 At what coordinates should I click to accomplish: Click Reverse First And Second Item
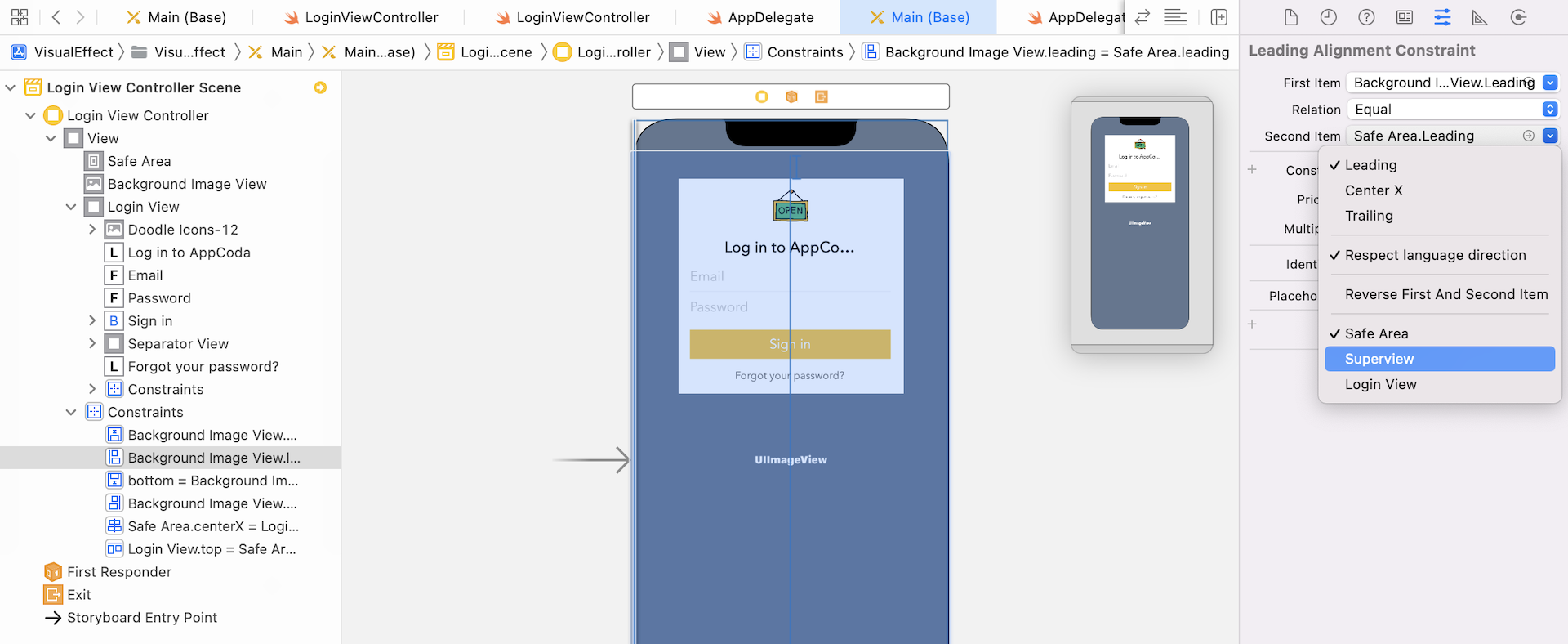pos(1445,294)
